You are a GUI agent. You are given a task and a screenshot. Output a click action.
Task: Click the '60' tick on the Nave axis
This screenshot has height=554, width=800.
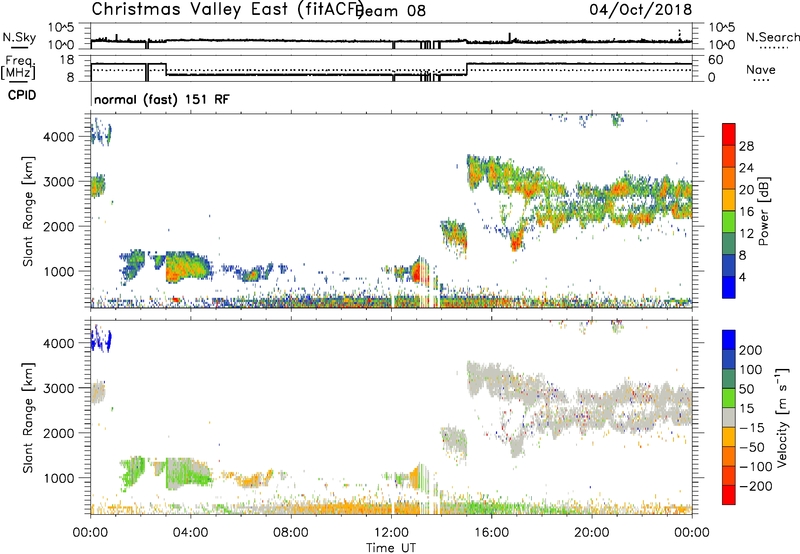716,60
